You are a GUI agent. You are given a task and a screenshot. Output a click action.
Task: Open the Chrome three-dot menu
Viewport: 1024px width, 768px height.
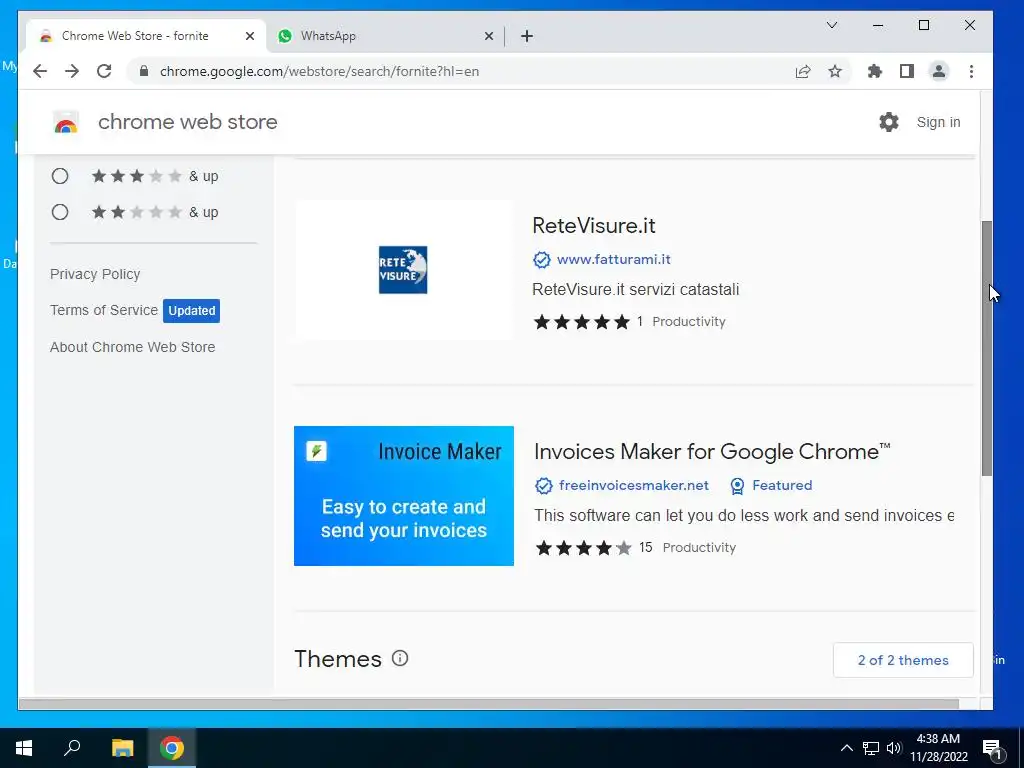coord(971,71)
